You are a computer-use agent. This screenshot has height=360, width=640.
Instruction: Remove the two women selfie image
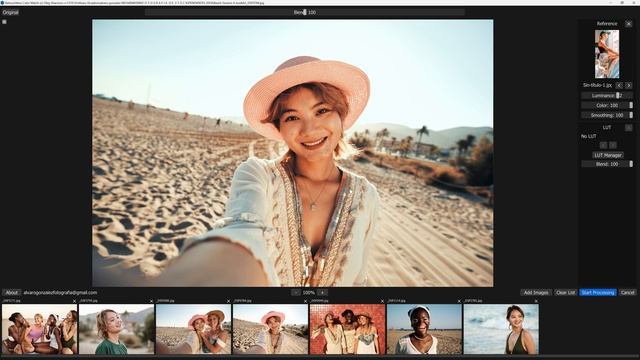tap(228, 301)
